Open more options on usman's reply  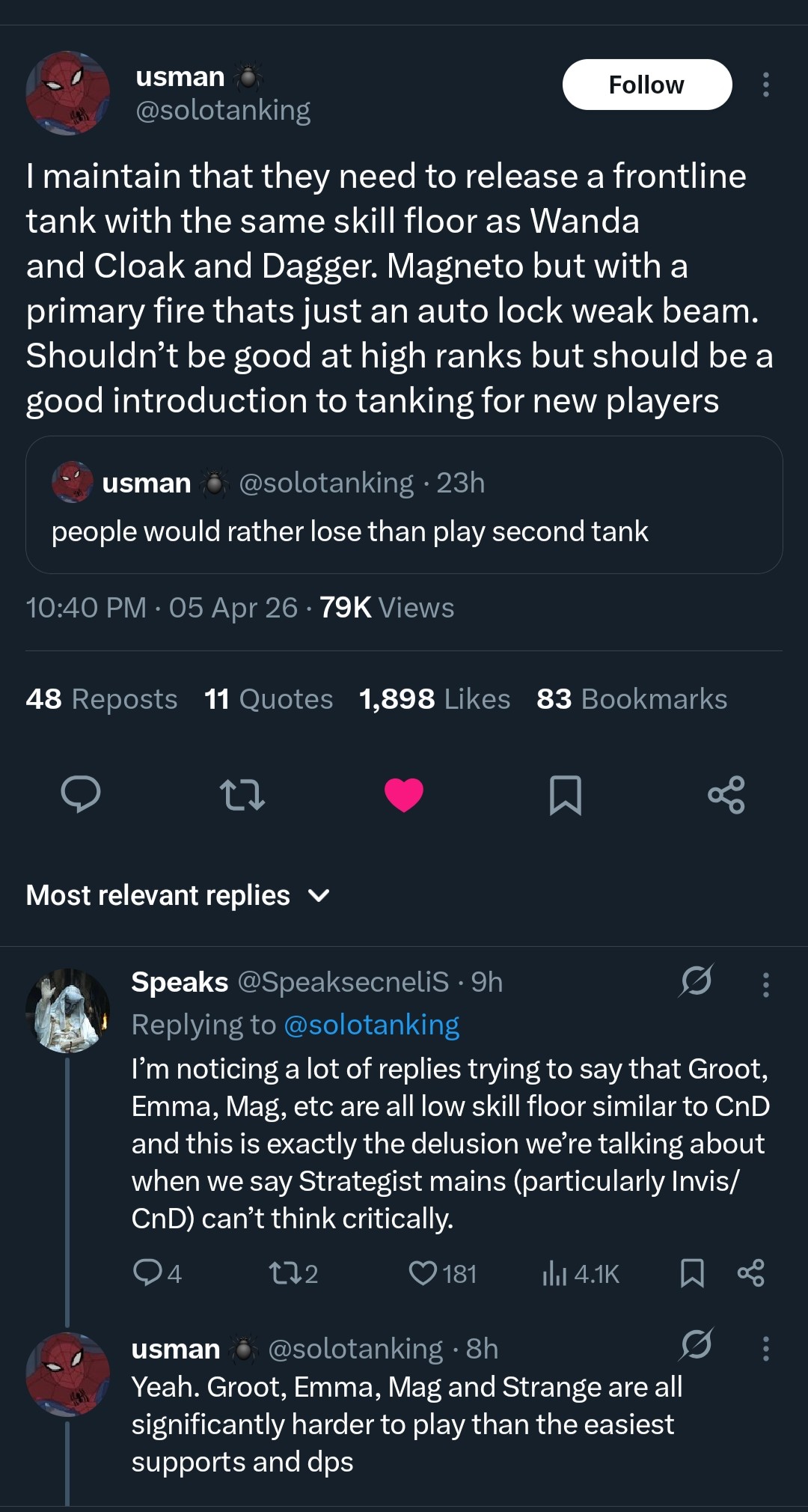[x=765, y=1349]
